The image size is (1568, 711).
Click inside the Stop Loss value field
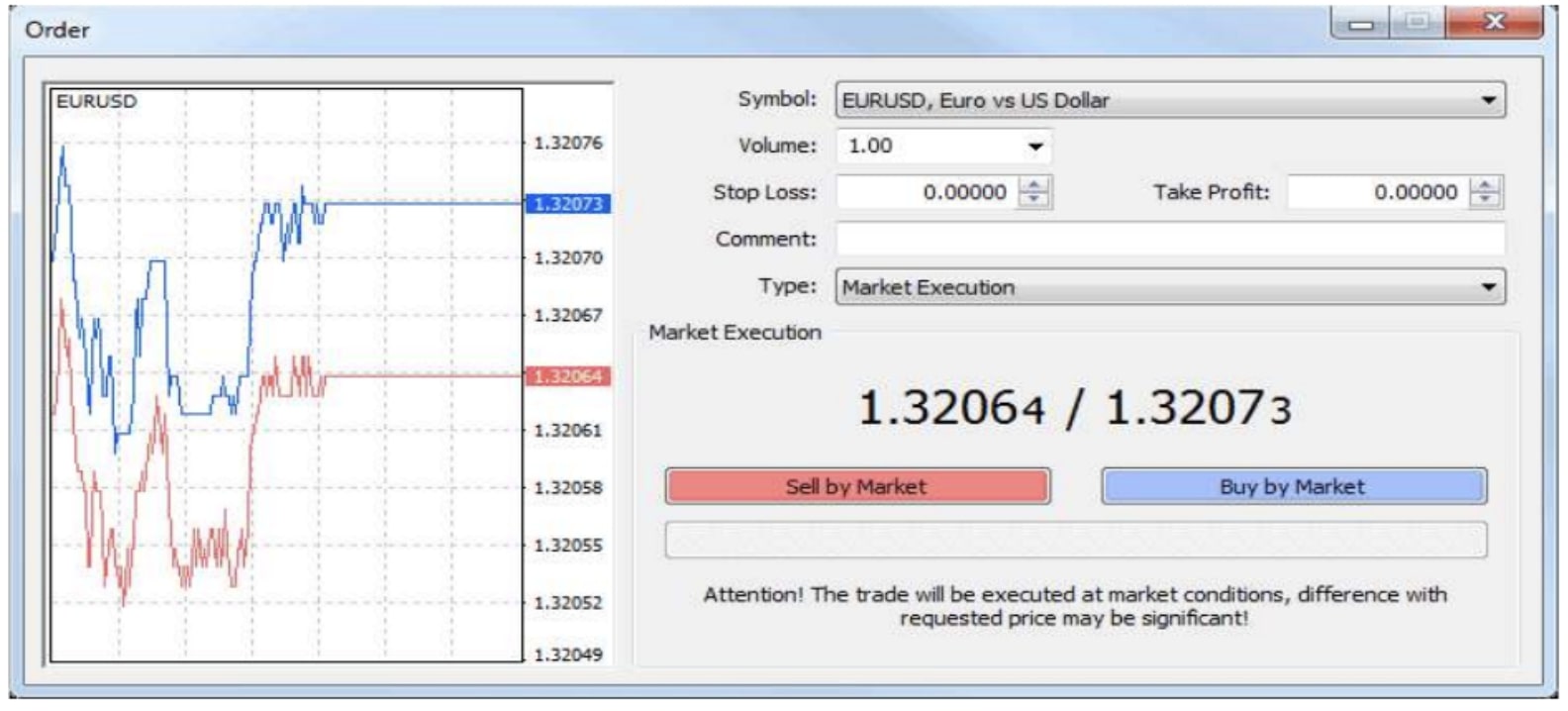[926, 192]
